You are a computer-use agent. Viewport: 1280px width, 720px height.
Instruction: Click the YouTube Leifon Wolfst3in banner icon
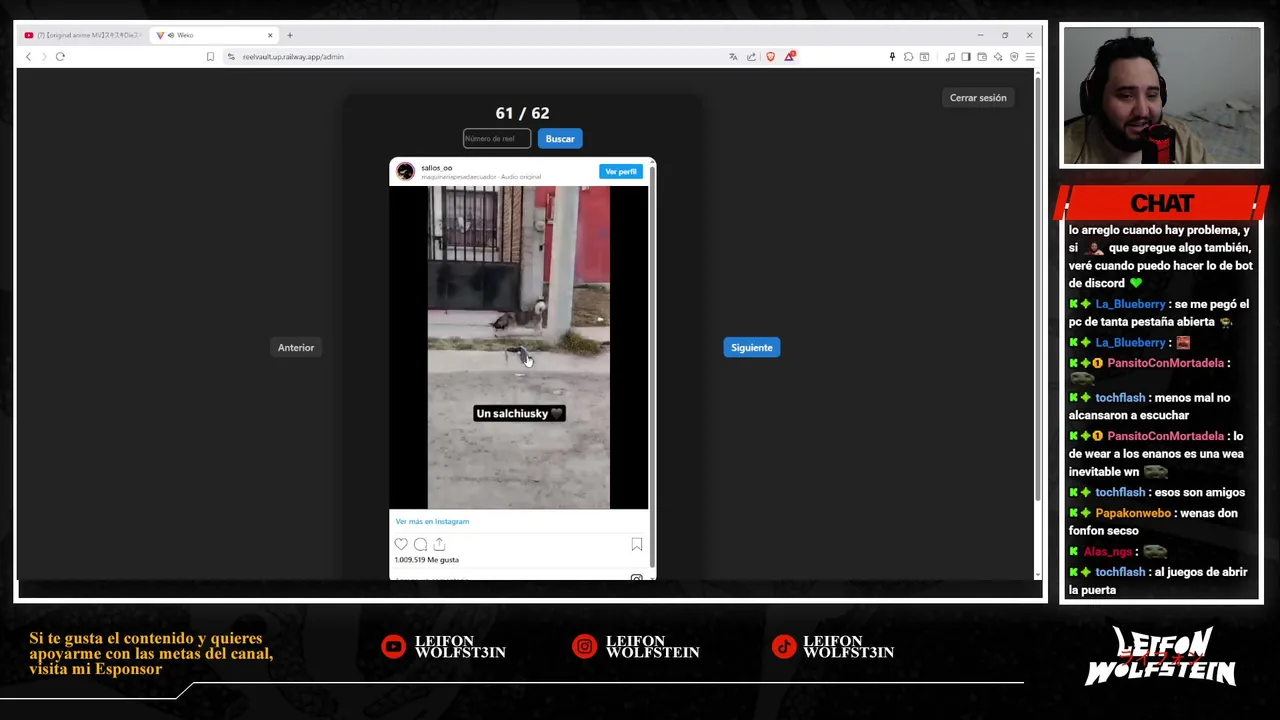coord(393,647)
